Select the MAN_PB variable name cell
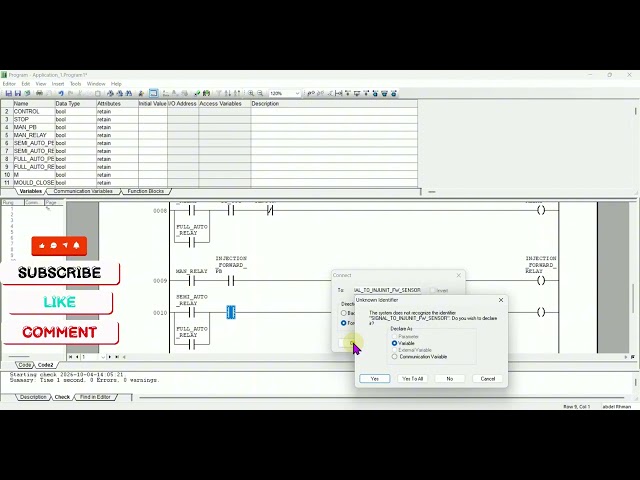 click(34, 127)
